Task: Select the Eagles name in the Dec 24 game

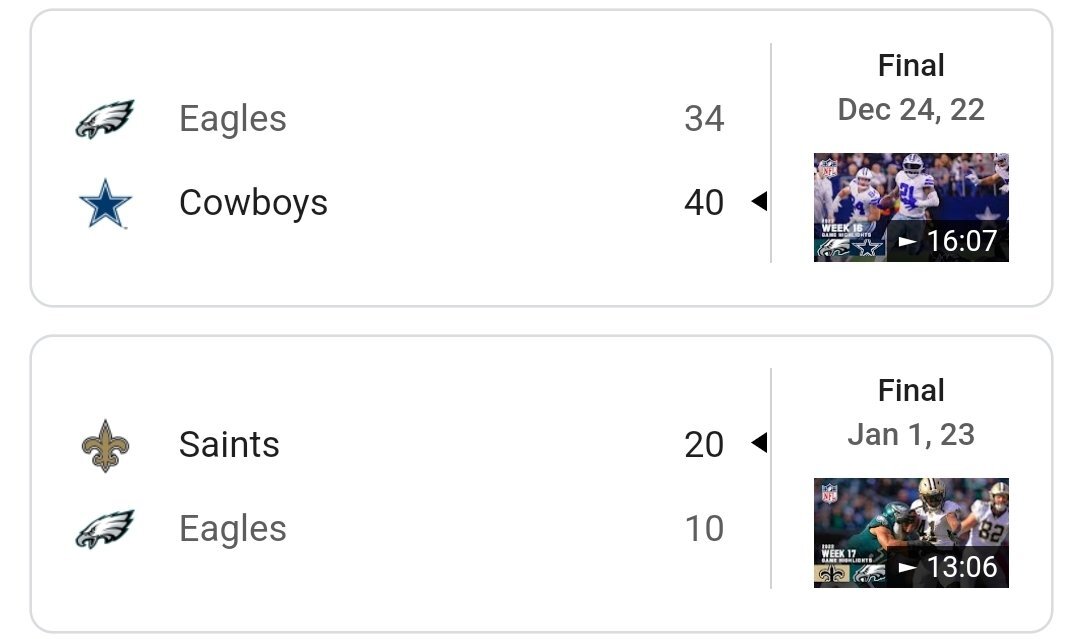Action: [x=233, y=119]
